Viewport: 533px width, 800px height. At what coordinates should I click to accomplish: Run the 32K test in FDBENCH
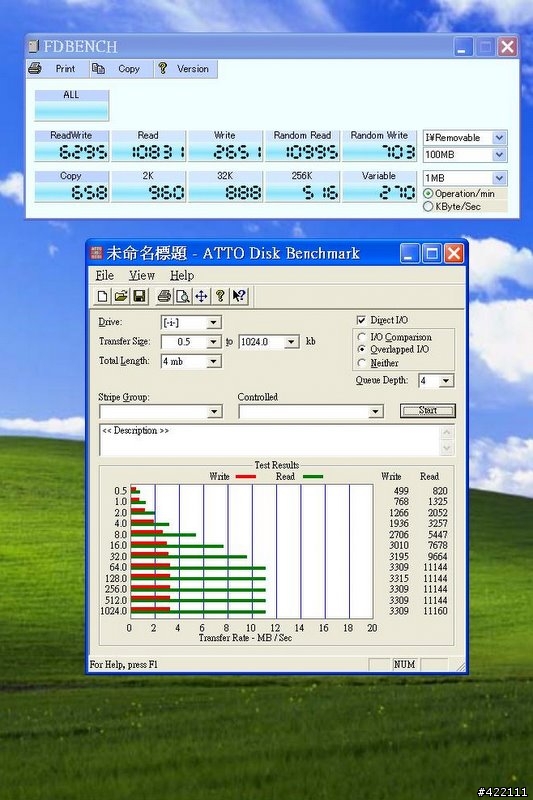pyautogui.click(x=225, y=186)
